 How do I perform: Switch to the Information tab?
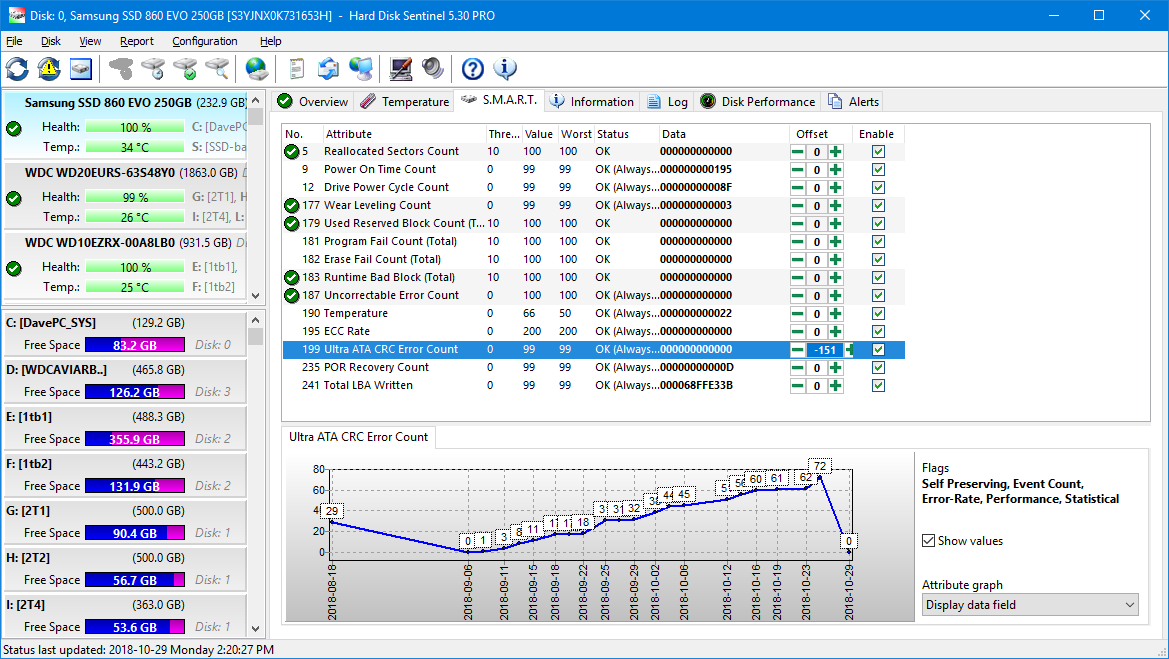(x=592, y=101)
